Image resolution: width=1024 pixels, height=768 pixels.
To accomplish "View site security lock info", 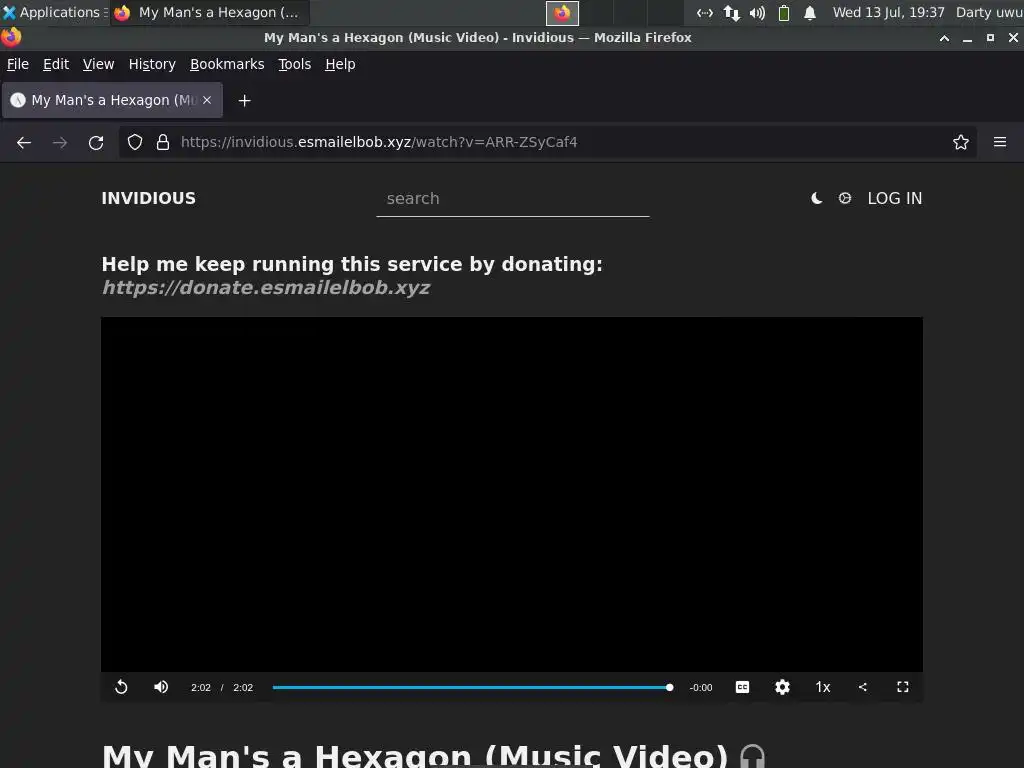I will coord(163,142).
